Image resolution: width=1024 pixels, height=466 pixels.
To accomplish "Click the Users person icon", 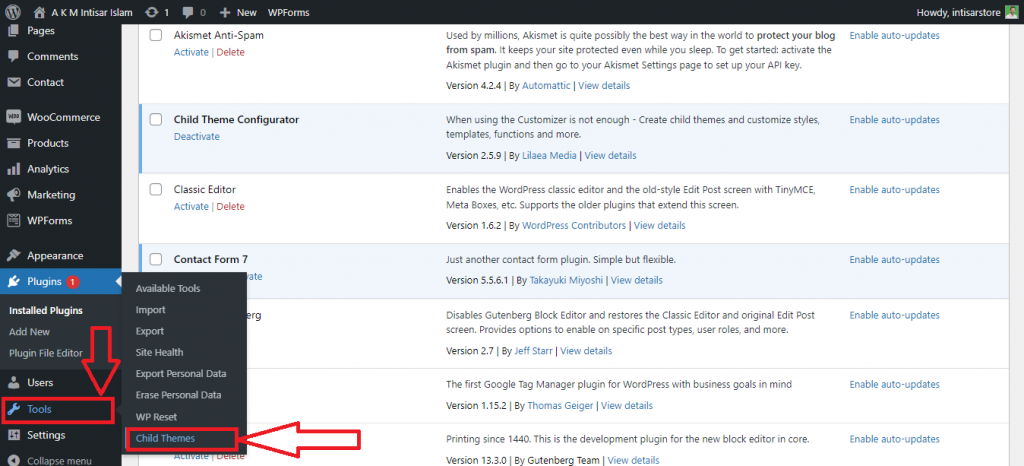I will click(x=14, y=382).
